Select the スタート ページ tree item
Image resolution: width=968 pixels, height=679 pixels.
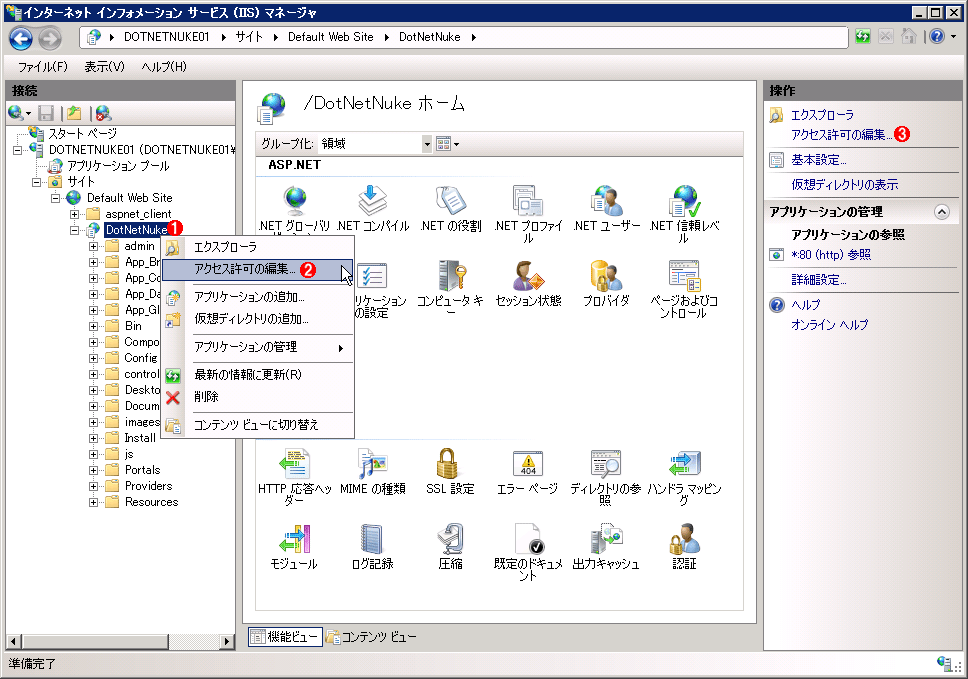(82, 134)
